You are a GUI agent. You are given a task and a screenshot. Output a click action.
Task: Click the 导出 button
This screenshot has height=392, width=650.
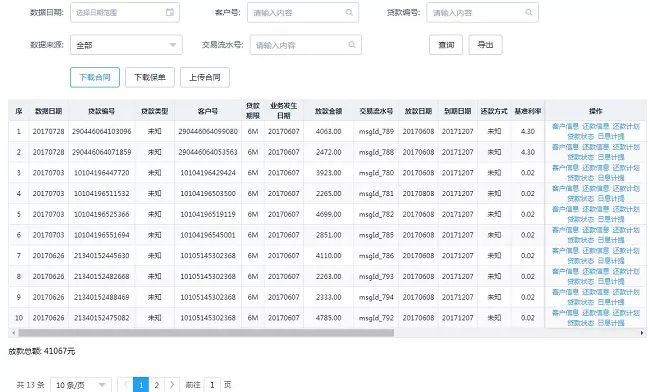coord(485,45)
